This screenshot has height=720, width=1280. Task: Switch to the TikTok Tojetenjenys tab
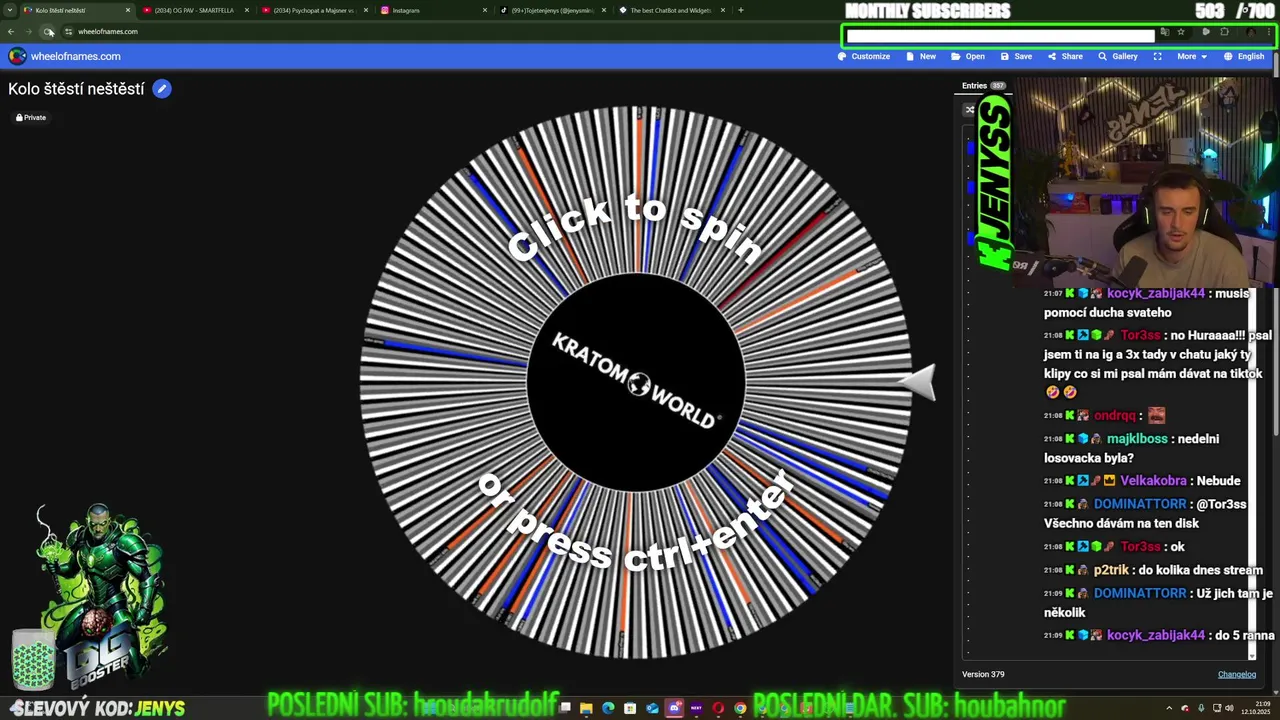coord(552,11)
